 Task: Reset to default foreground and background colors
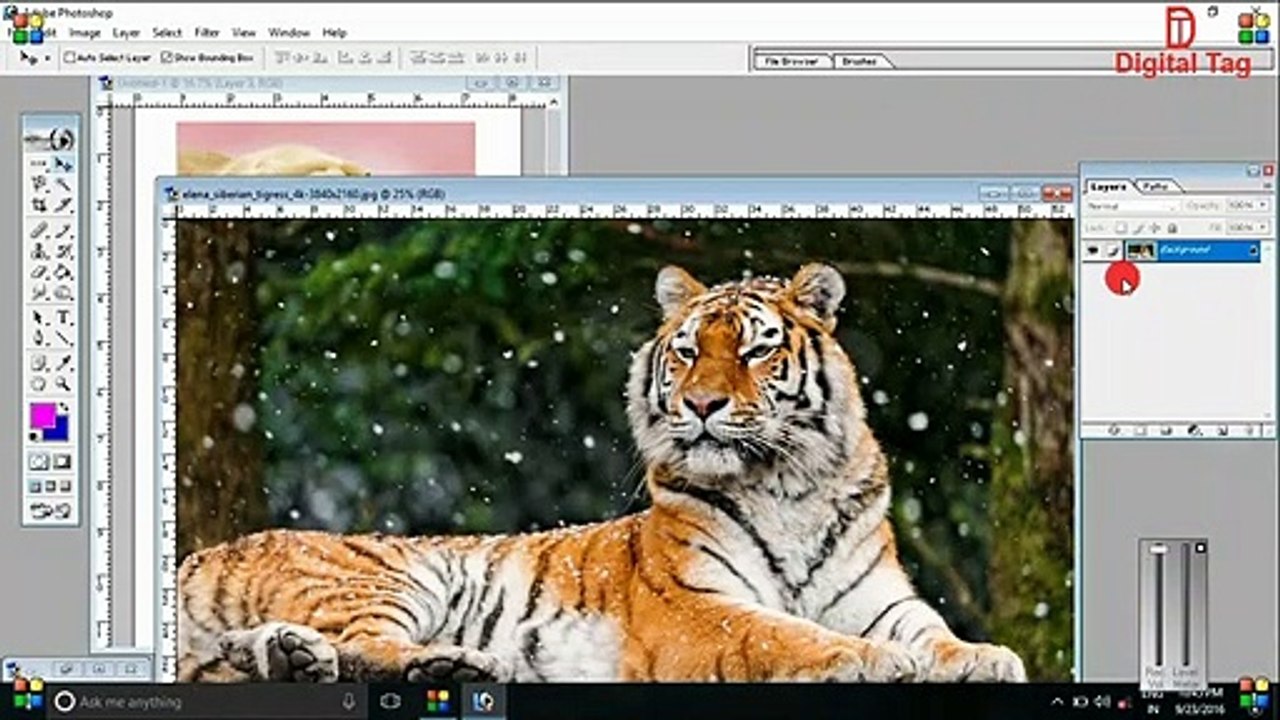coord(35,436)
